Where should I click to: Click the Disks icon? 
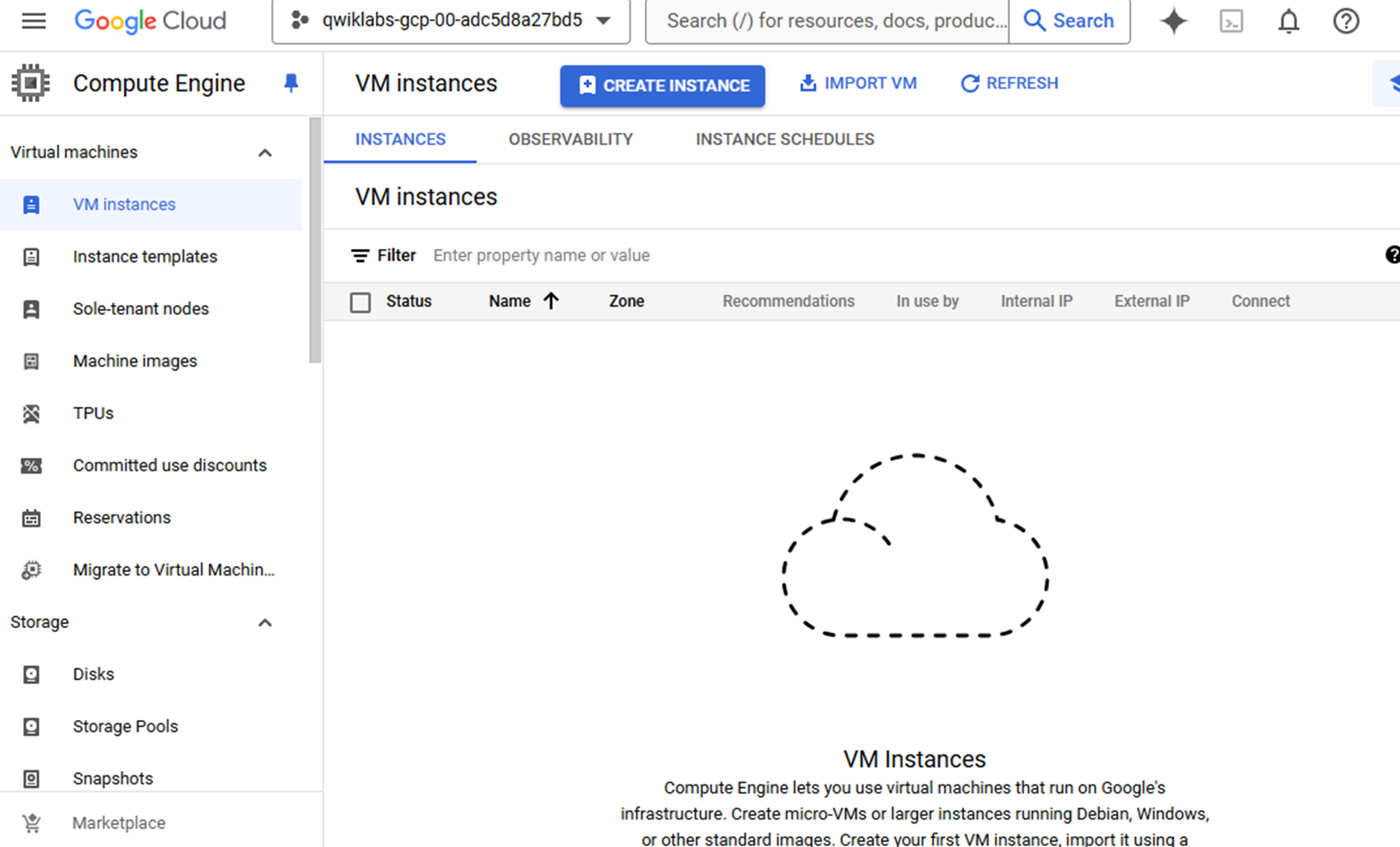31,674
